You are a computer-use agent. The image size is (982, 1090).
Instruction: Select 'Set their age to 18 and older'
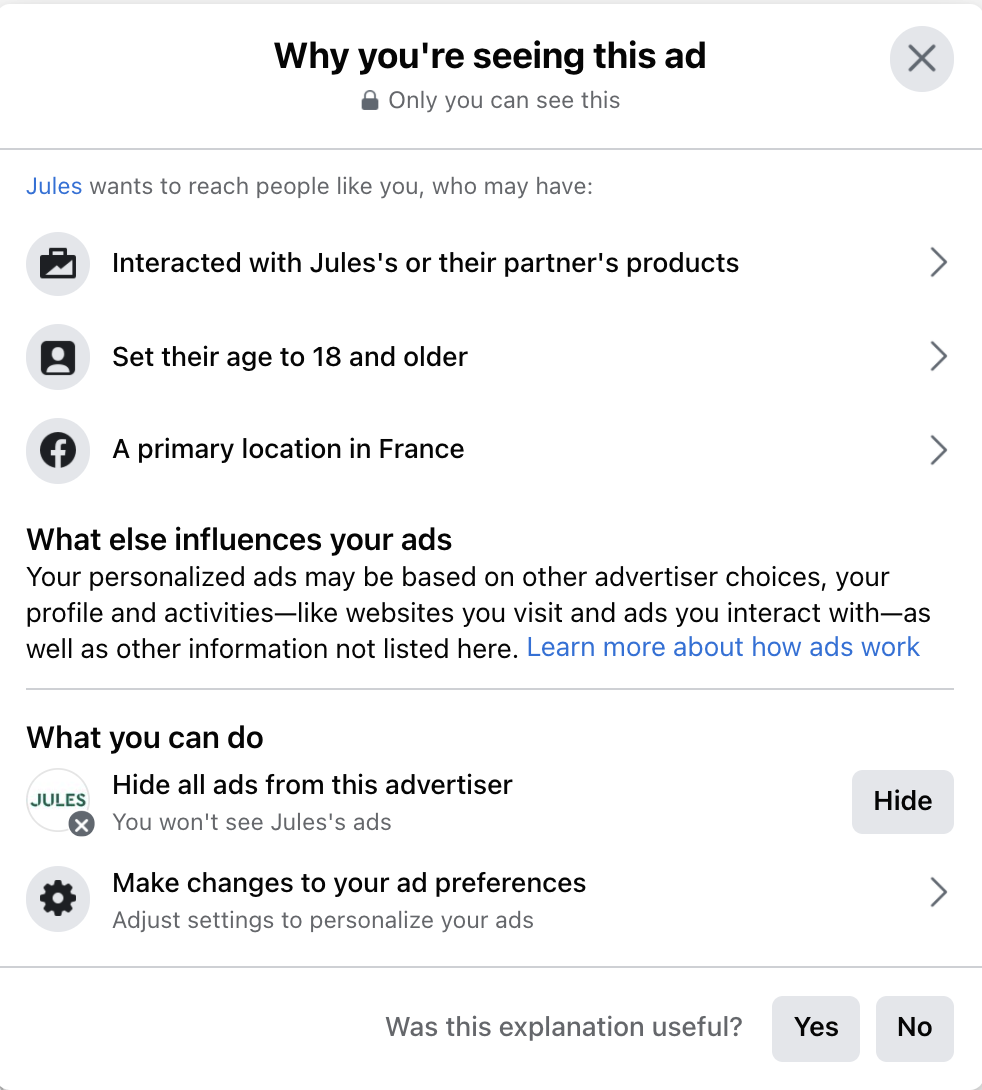pyautogui.click(x=290, y=357)
